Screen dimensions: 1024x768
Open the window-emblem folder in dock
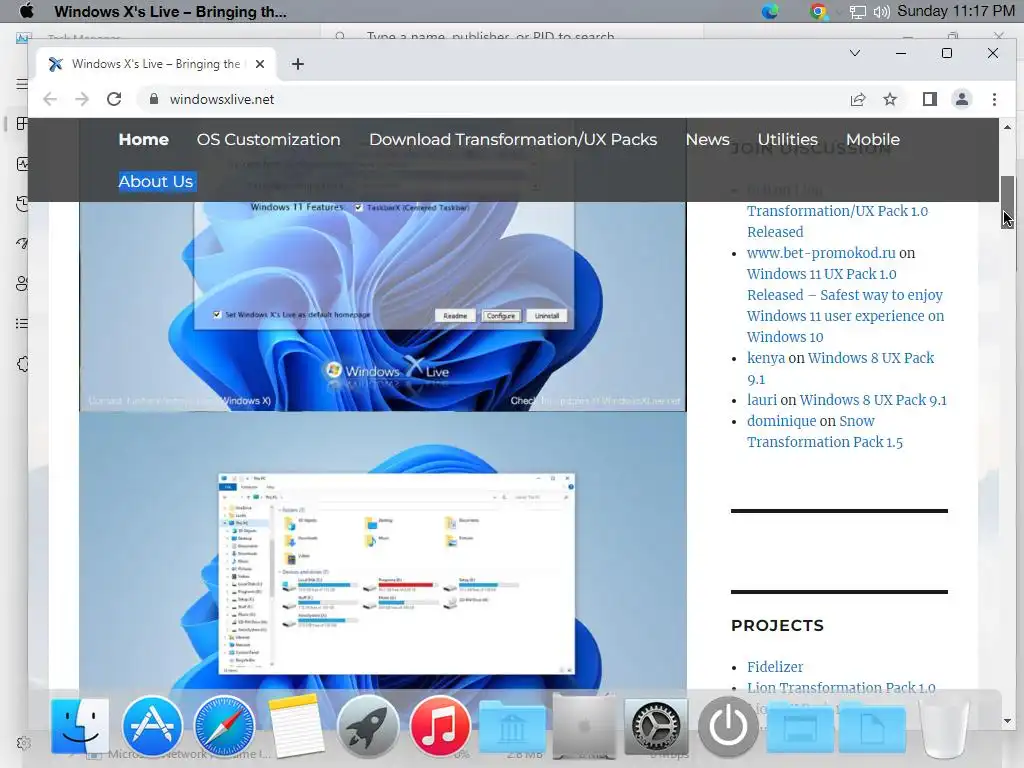pos(800,728)
